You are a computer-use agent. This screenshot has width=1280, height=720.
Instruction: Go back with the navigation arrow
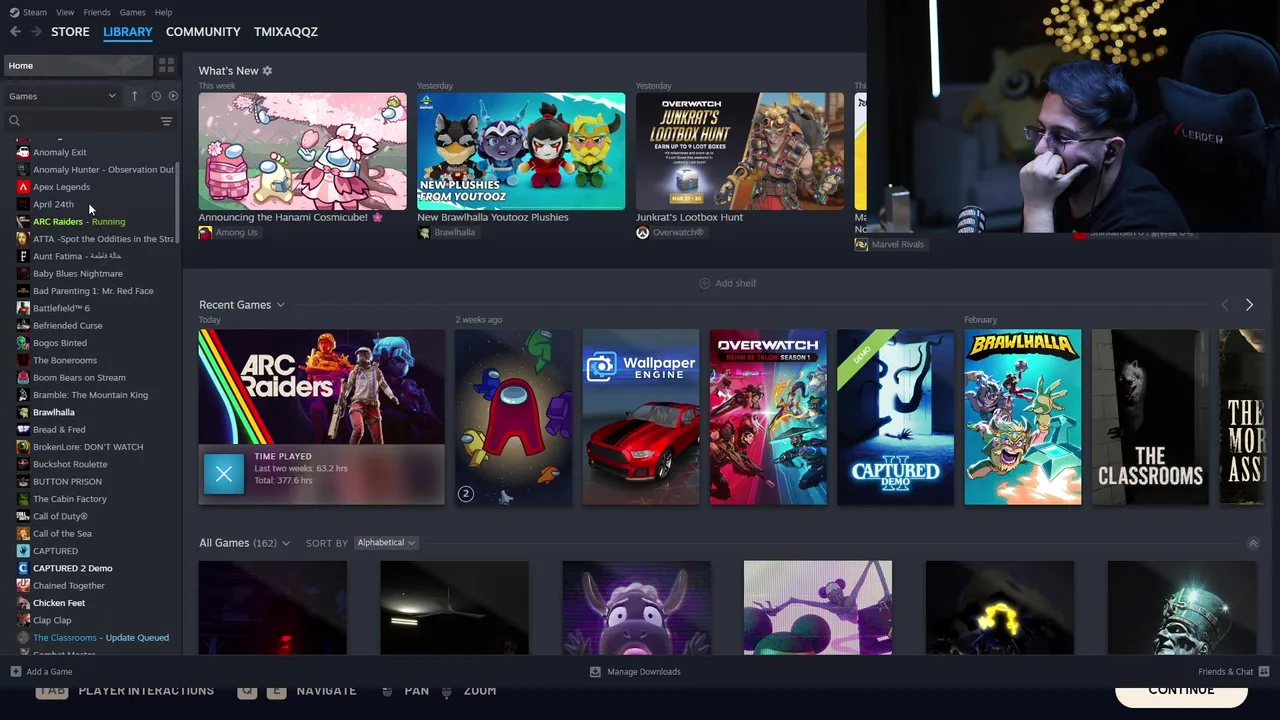point(15,32)
